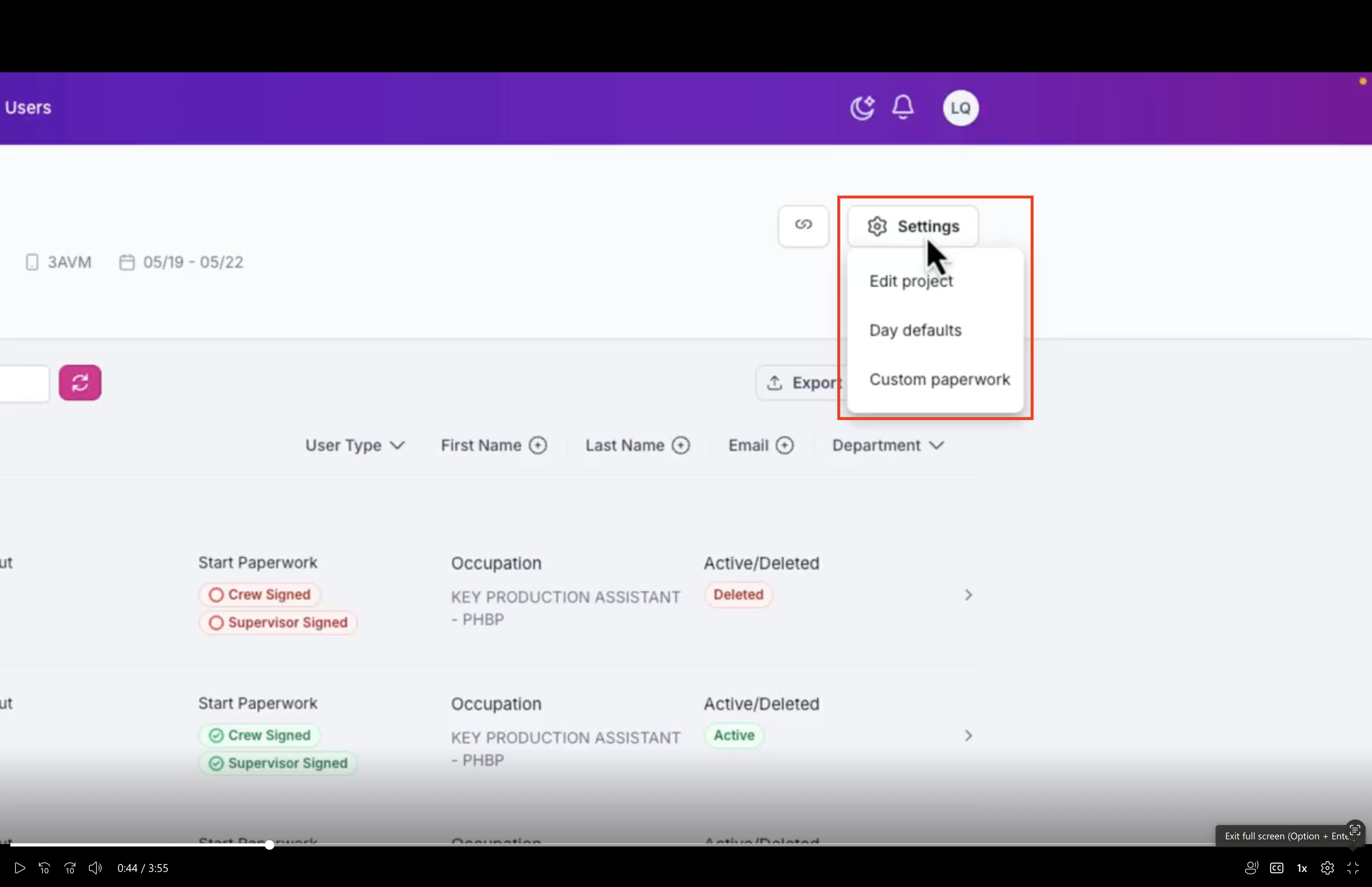Image resolution: width=1372 pixels, height=887 pixels.
Task: Open the audio track people icon
Action: click(x=1251, y=868)
